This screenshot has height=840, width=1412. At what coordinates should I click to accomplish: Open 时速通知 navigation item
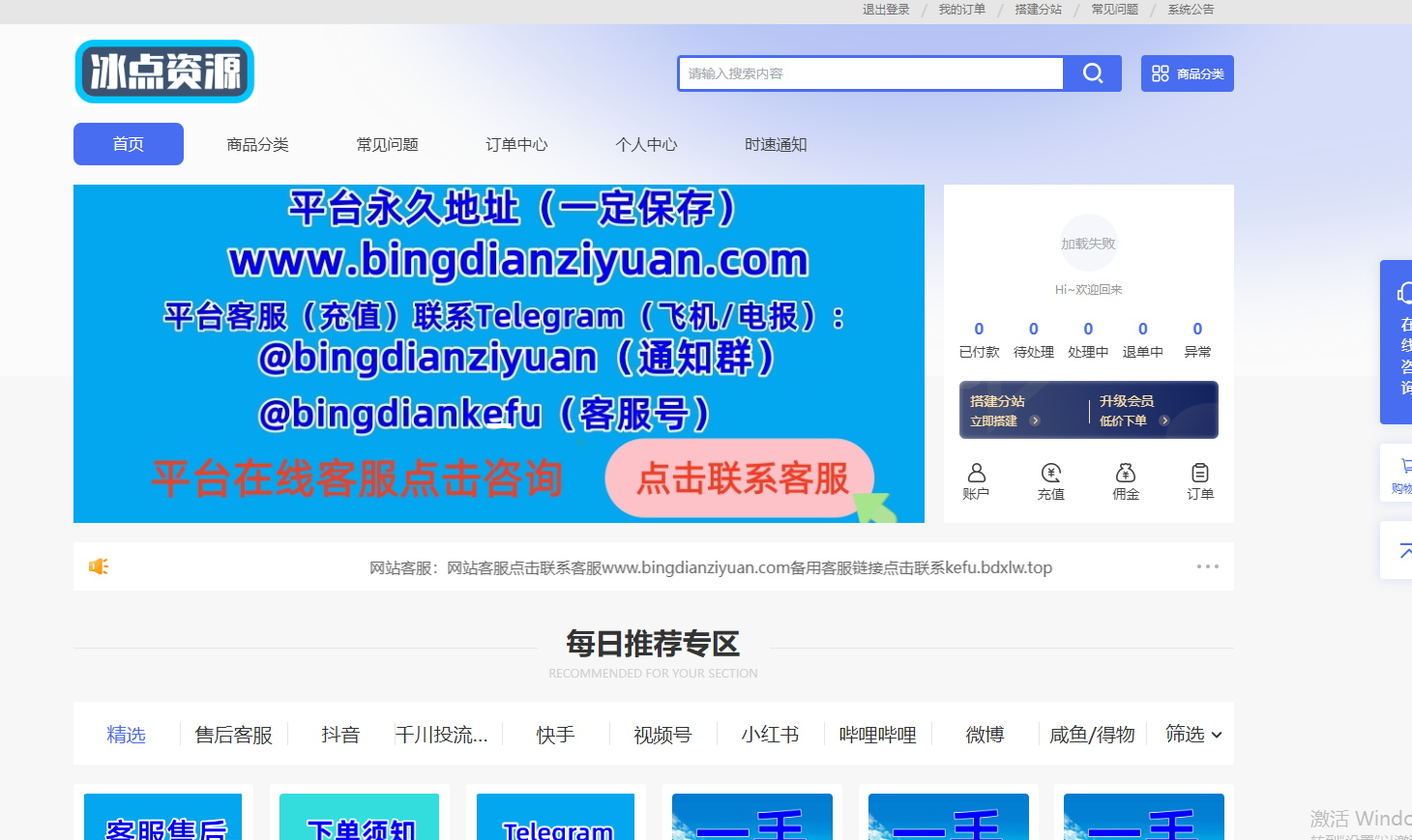coord(777,144)
